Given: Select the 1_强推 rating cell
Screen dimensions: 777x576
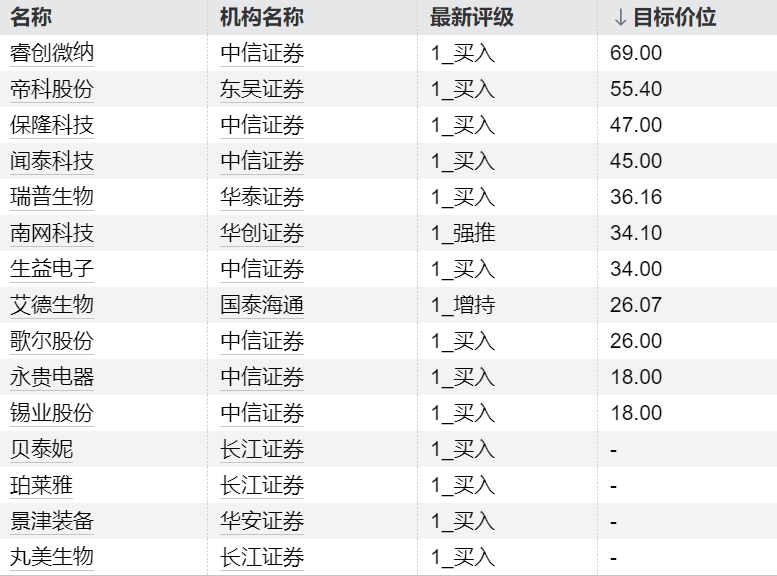Looking at the screenshot, I should pyautogui.click(x=463, y=233).
